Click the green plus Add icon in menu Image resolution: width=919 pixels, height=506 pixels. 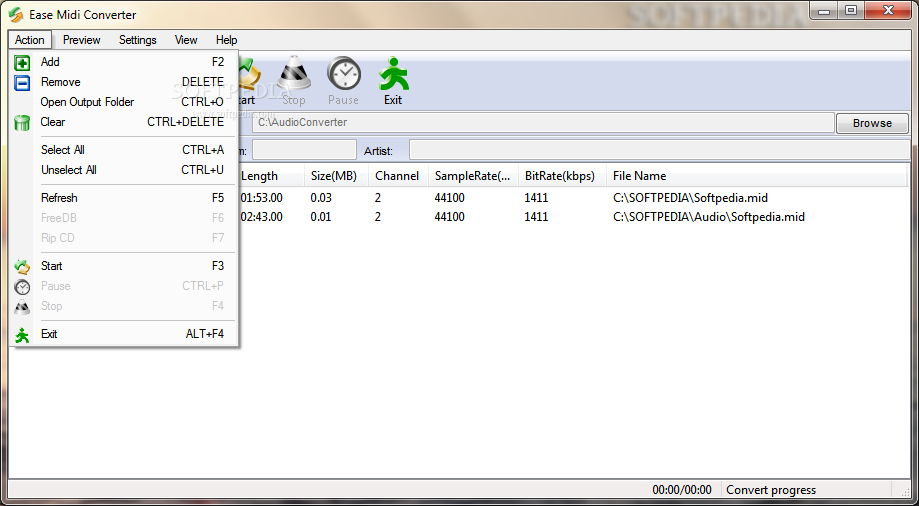point(22,63)
